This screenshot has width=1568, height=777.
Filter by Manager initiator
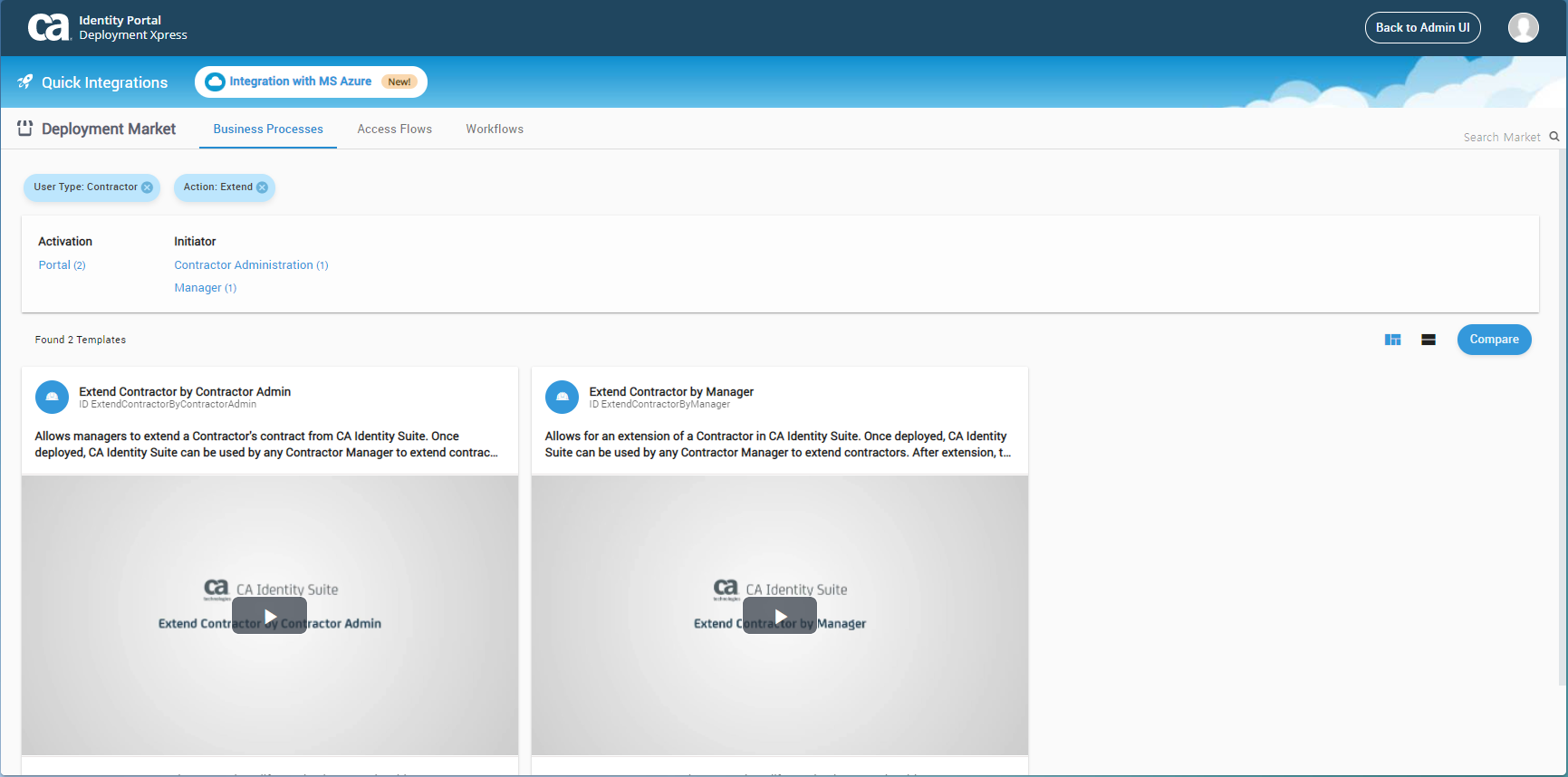(205, 288)
